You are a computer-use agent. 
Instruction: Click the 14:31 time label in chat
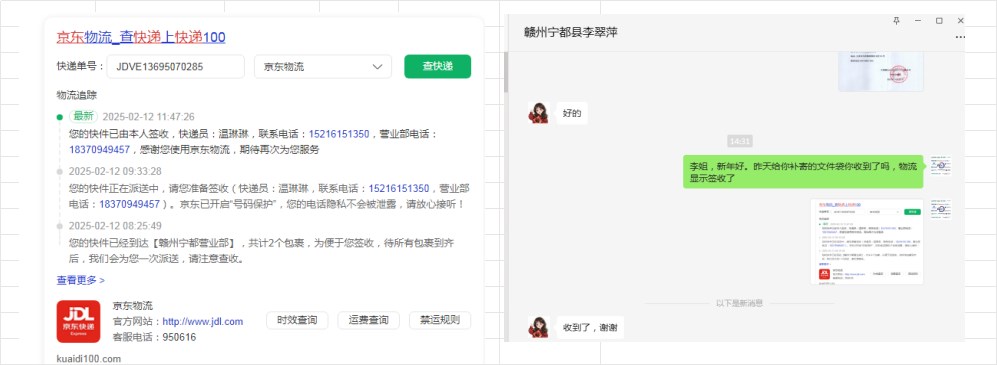point(739,141)
